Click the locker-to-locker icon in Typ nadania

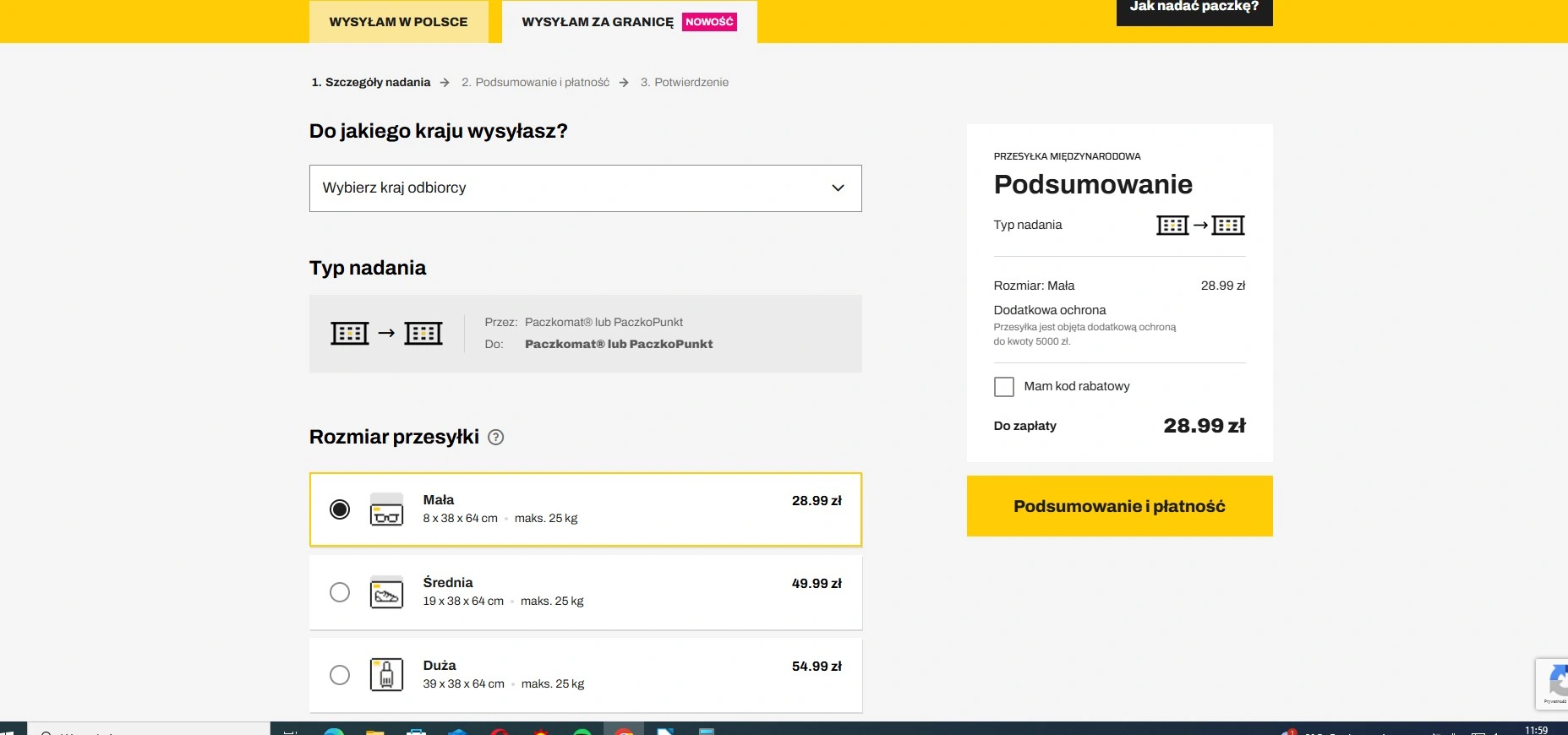386,334
